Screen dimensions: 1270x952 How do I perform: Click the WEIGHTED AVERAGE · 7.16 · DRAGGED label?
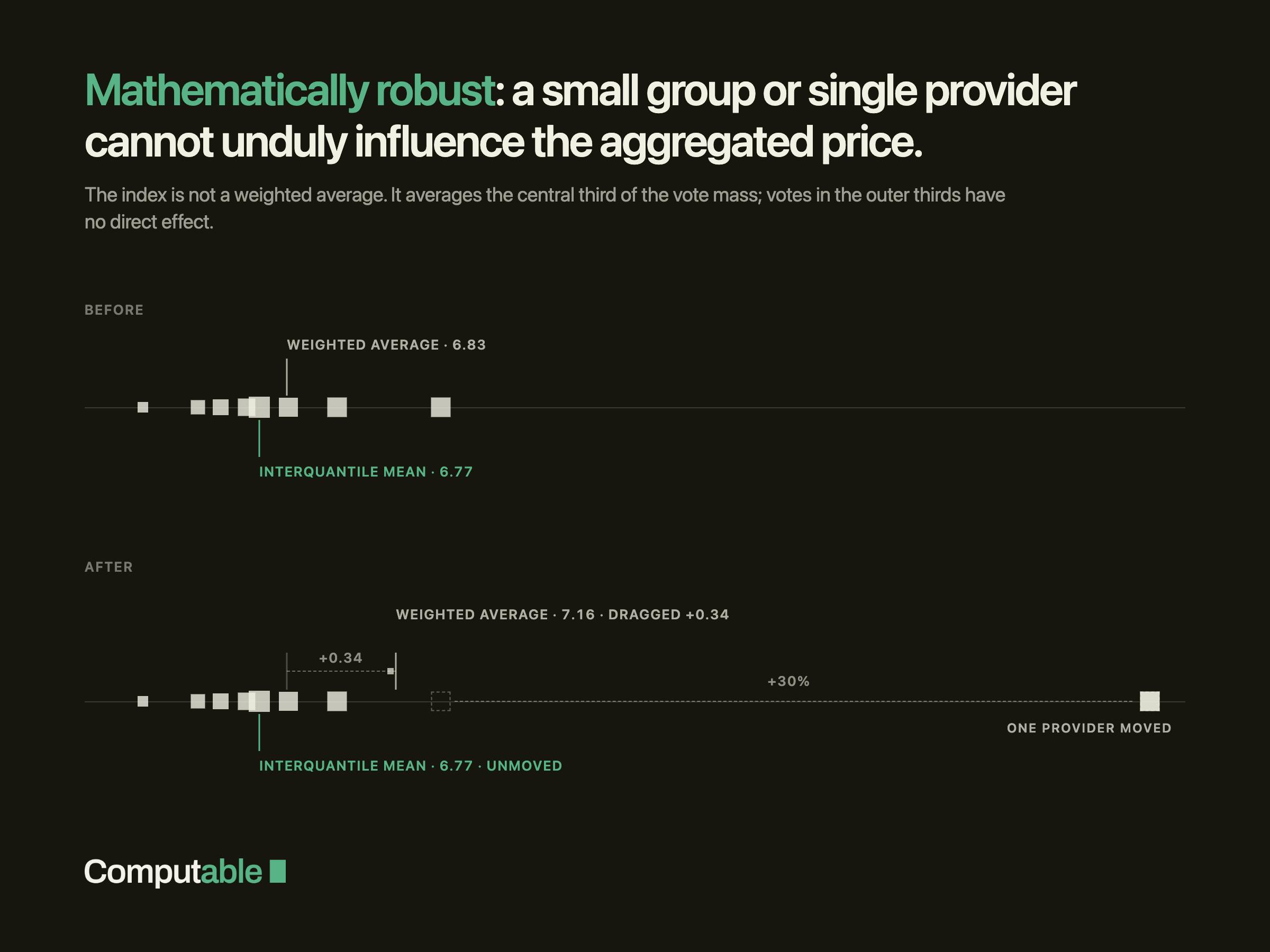(563, 615)
